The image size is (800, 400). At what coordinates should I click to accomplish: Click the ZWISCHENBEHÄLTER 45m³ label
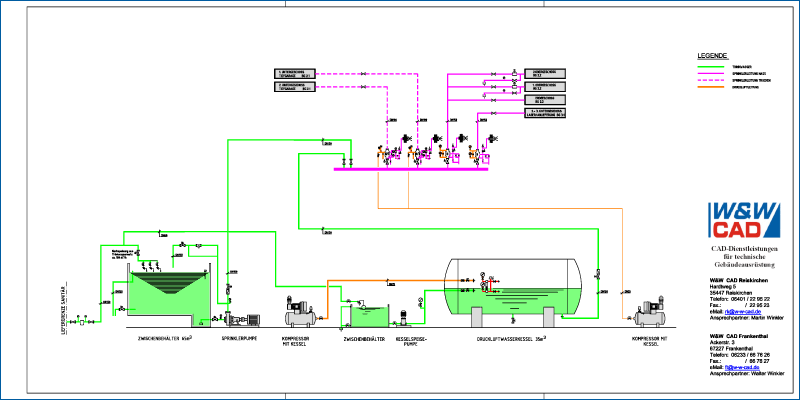coord(164,338)
